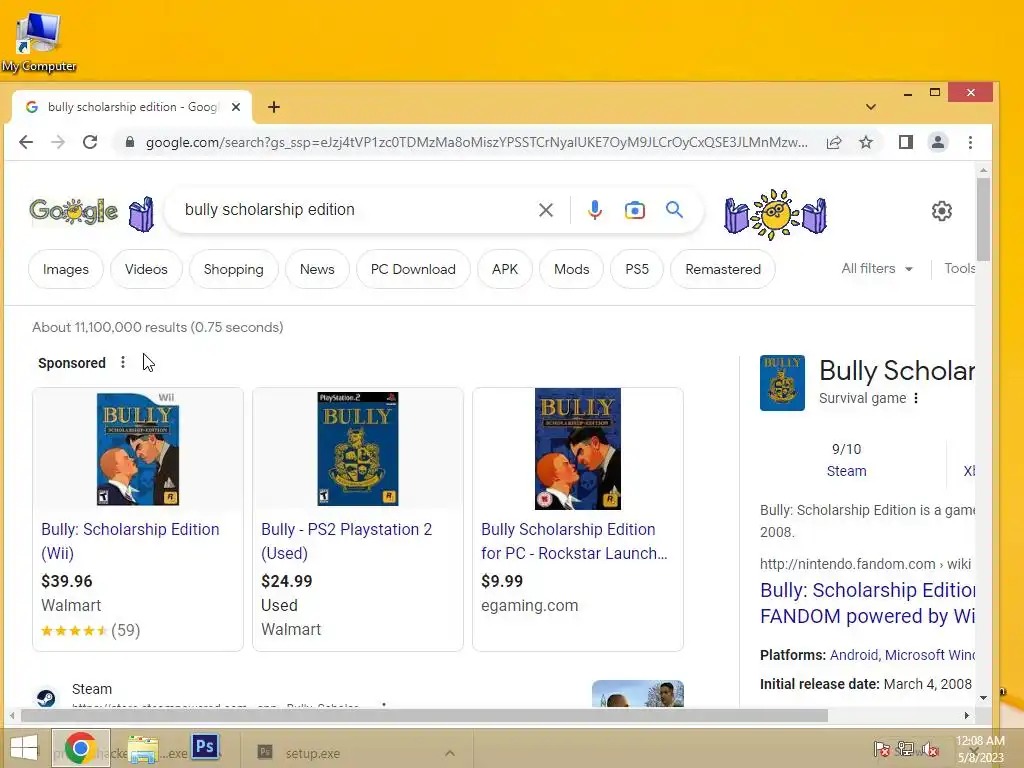
Task: Click the Steam result favicon
Action: coord(46,698)
